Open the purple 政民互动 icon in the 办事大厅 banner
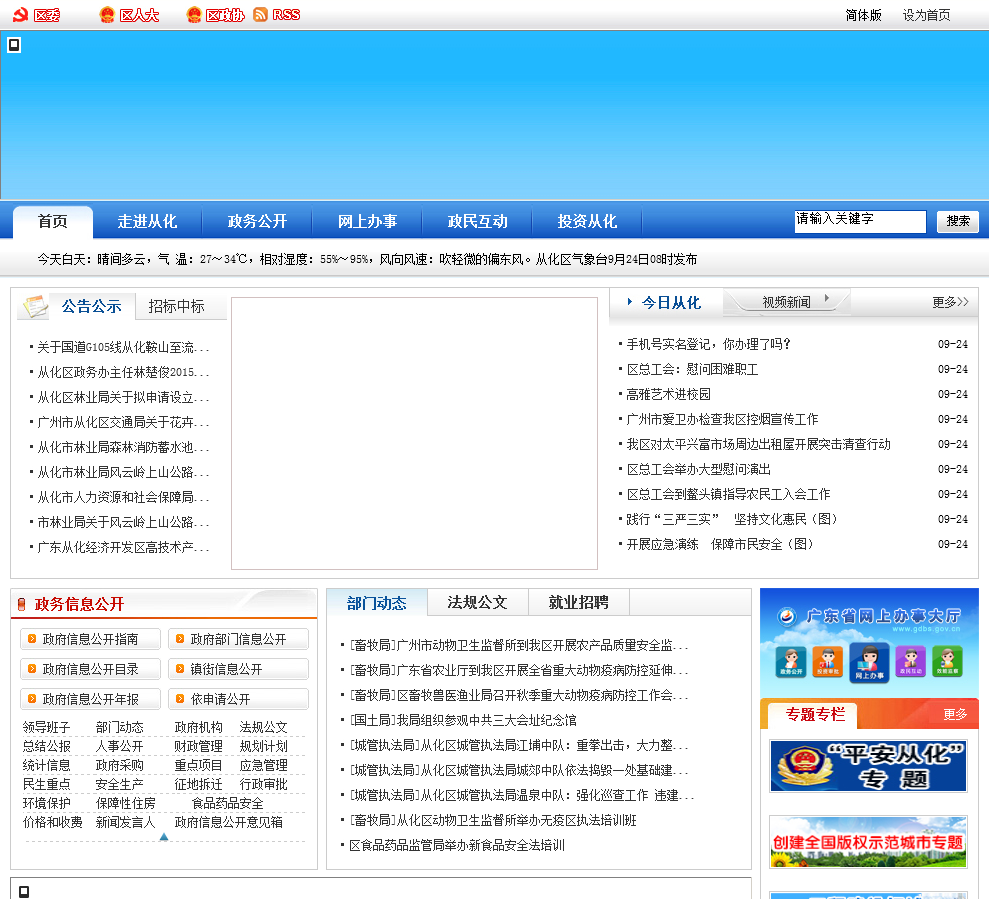The height and width of the screenshot is (899, 989). [911, 661]
